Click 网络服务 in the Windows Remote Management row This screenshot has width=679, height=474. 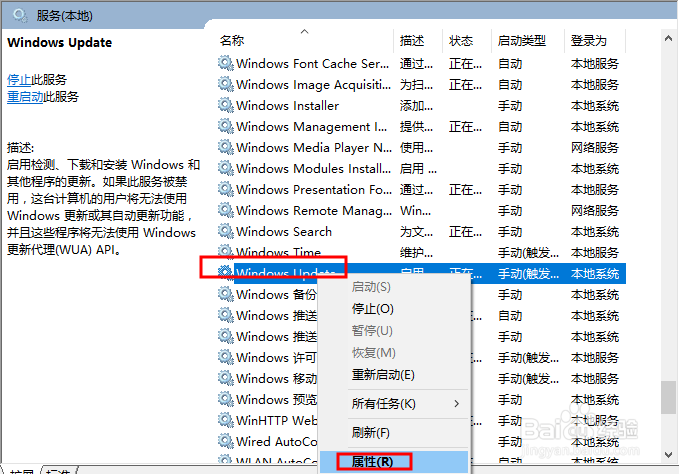tap(595, 210)
